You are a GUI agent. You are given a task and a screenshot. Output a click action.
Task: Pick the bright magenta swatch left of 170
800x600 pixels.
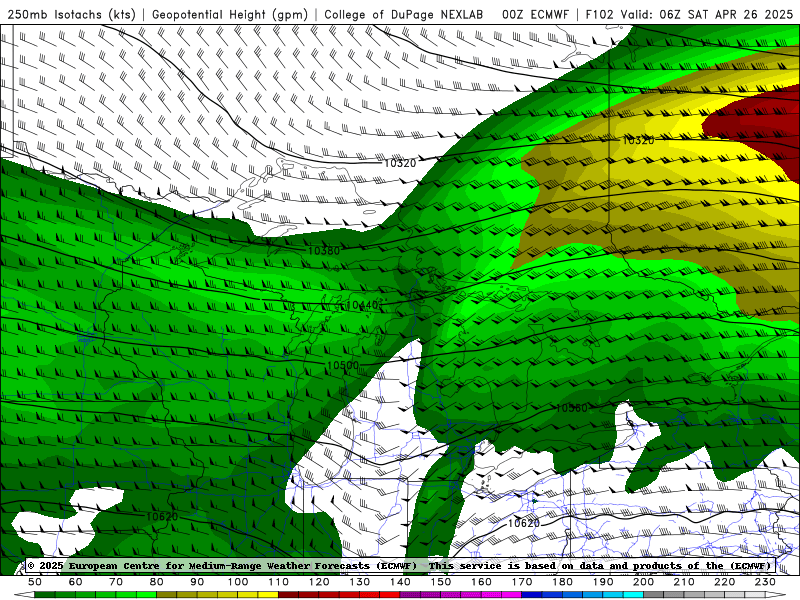point(512,595)
